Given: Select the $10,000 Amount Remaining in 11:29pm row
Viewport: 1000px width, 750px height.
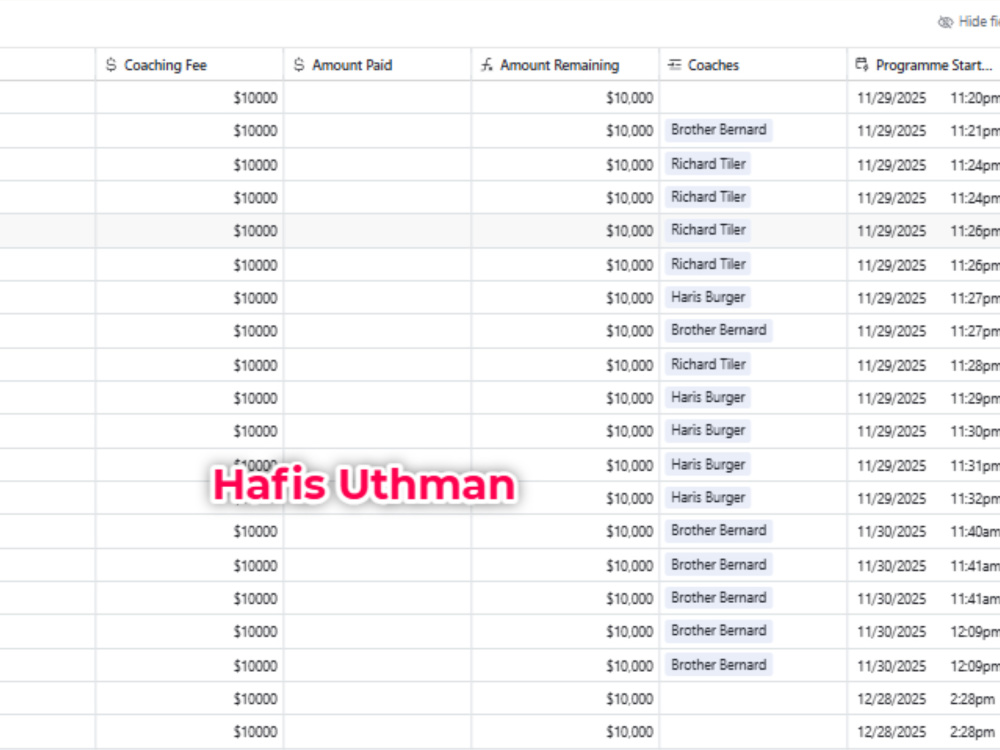Looking at the screenshot, I should (x=629, y=399).
